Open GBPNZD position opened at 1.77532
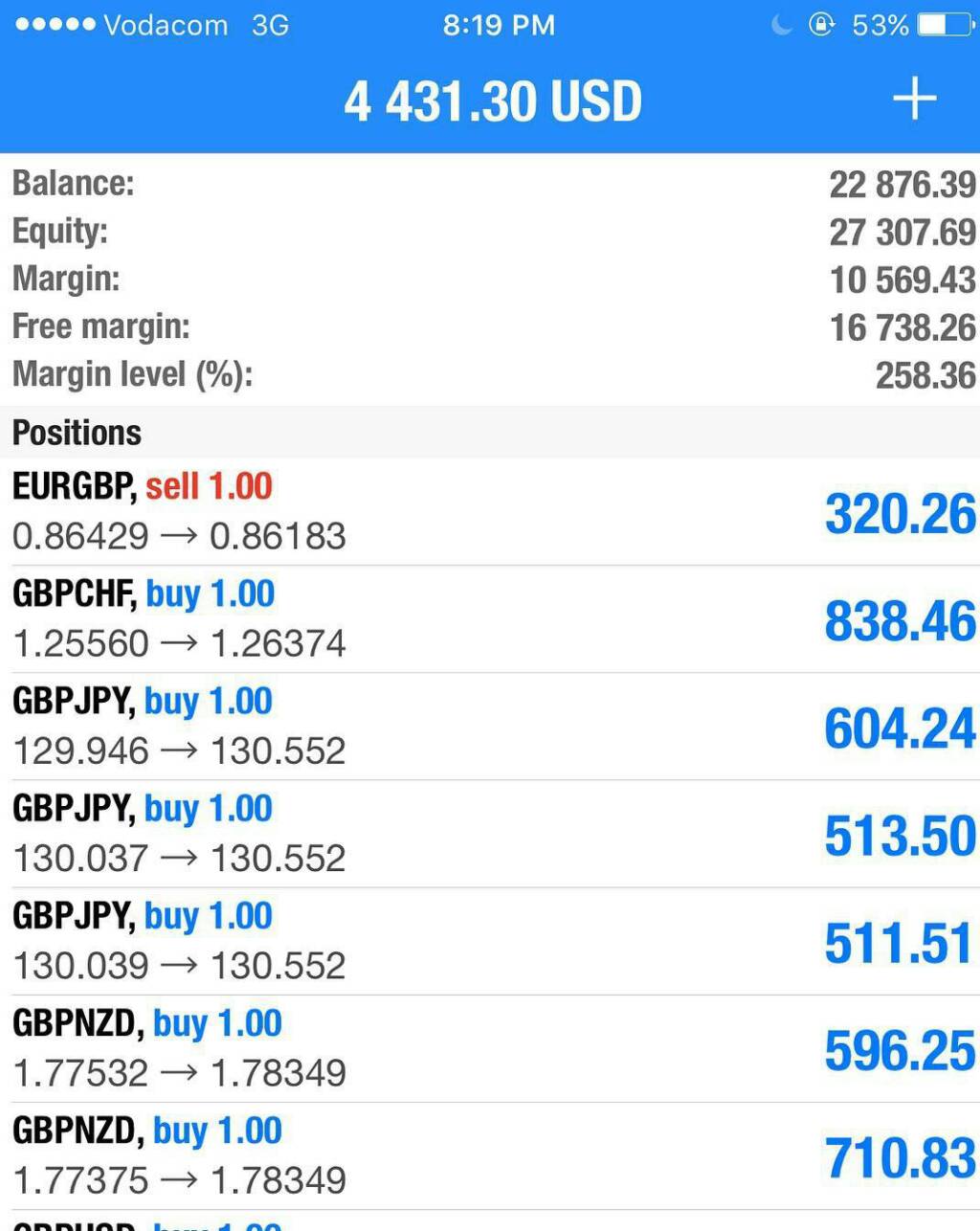Screen dimensions: 980x1231 [x=490, y=1048]
